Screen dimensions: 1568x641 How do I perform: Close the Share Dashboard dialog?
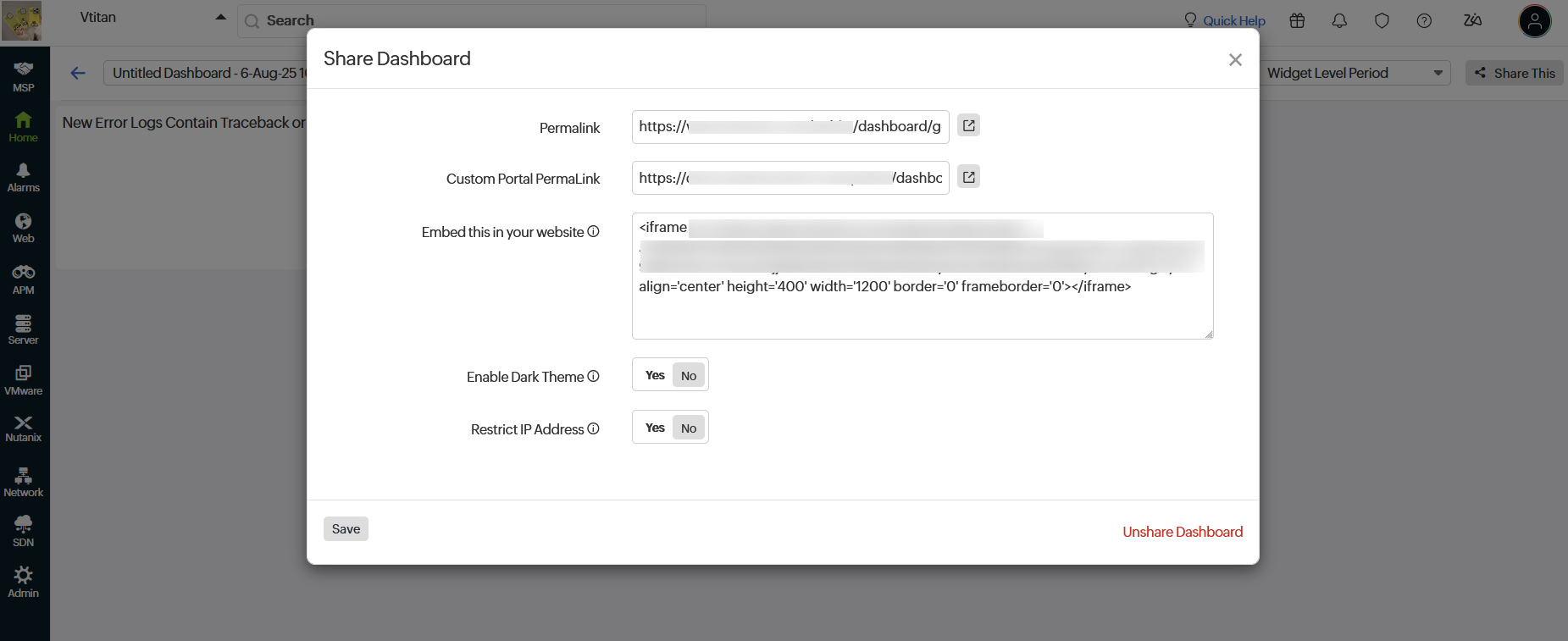1235,59
